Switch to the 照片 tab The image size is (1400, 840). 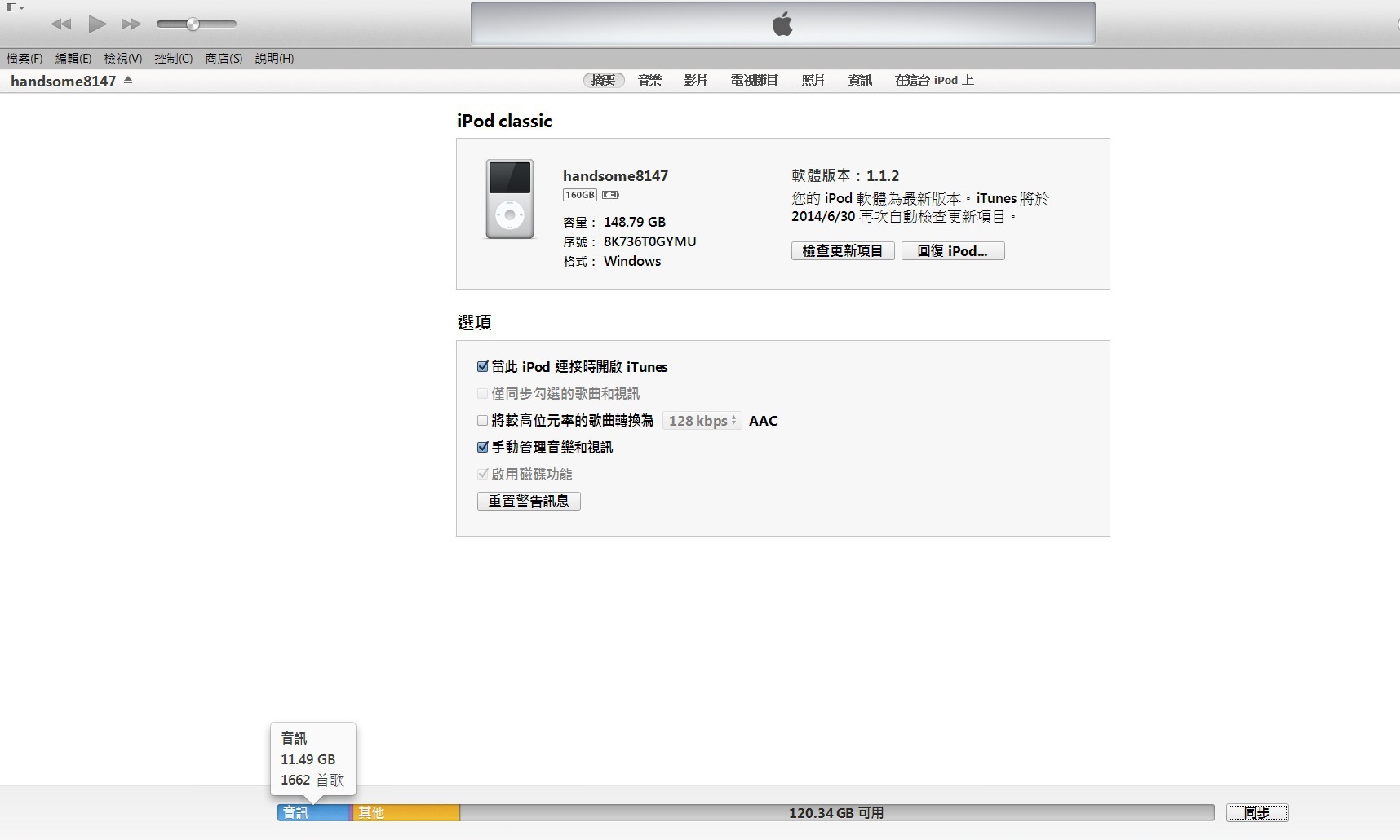(813, 80)
